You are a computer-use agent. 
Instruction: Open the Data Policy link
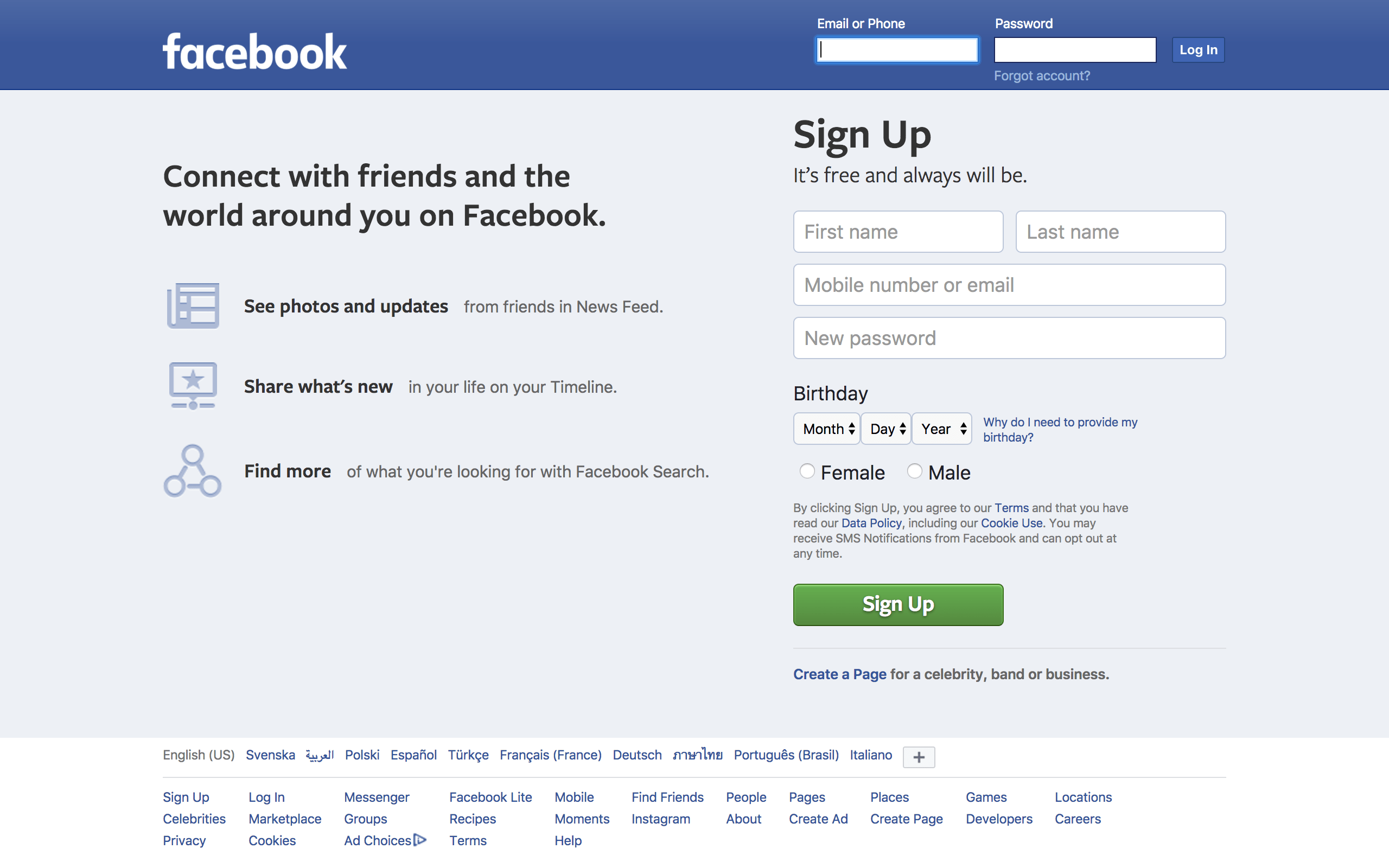871,523
